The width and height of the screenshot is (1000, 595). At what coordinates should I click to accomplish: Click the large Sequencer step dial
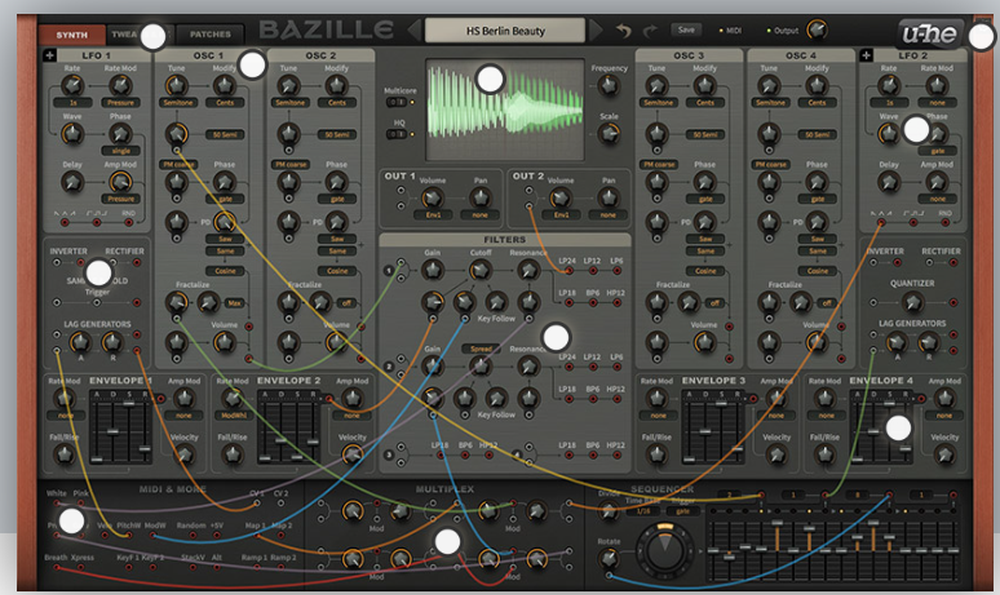665,550
